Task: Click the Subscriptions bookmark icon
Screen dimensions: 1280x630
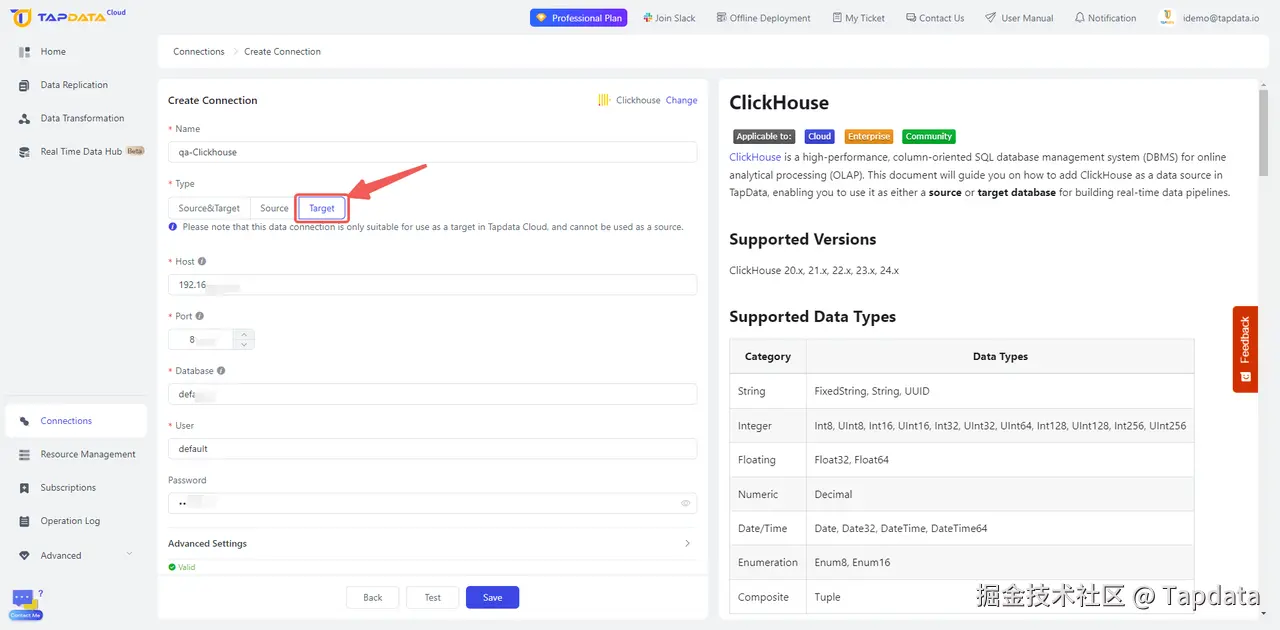Action: [x=24, y=488]
